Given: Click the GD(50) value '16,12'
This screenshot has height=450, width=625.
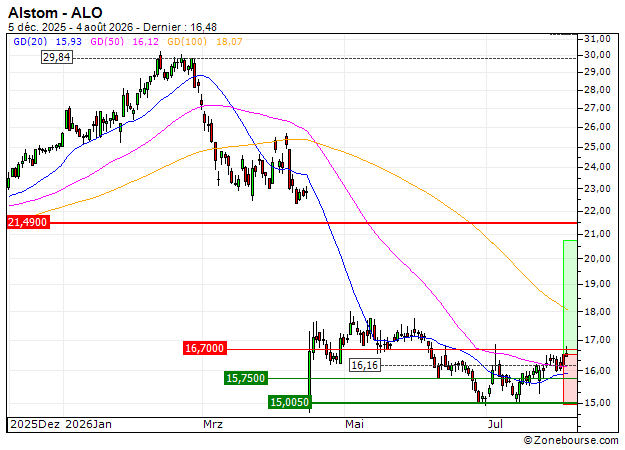Looking at the screenshot, I should [145, 41].
